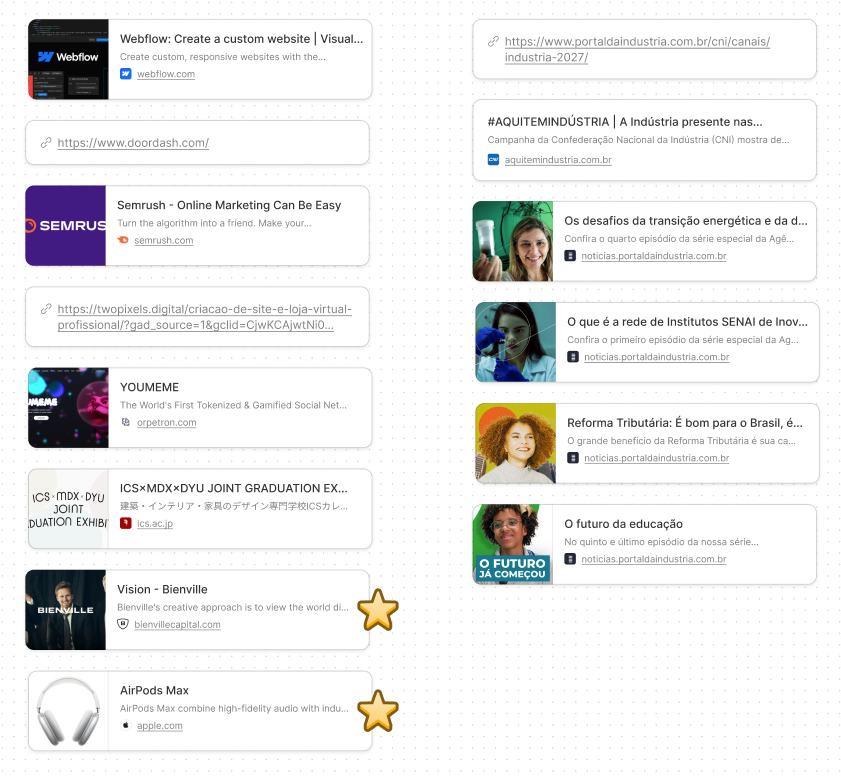The image size is (841, 778).
Task: Click favicon on the Reforma Tributária card
Action: pyautogui.click(x=573, y=458)
